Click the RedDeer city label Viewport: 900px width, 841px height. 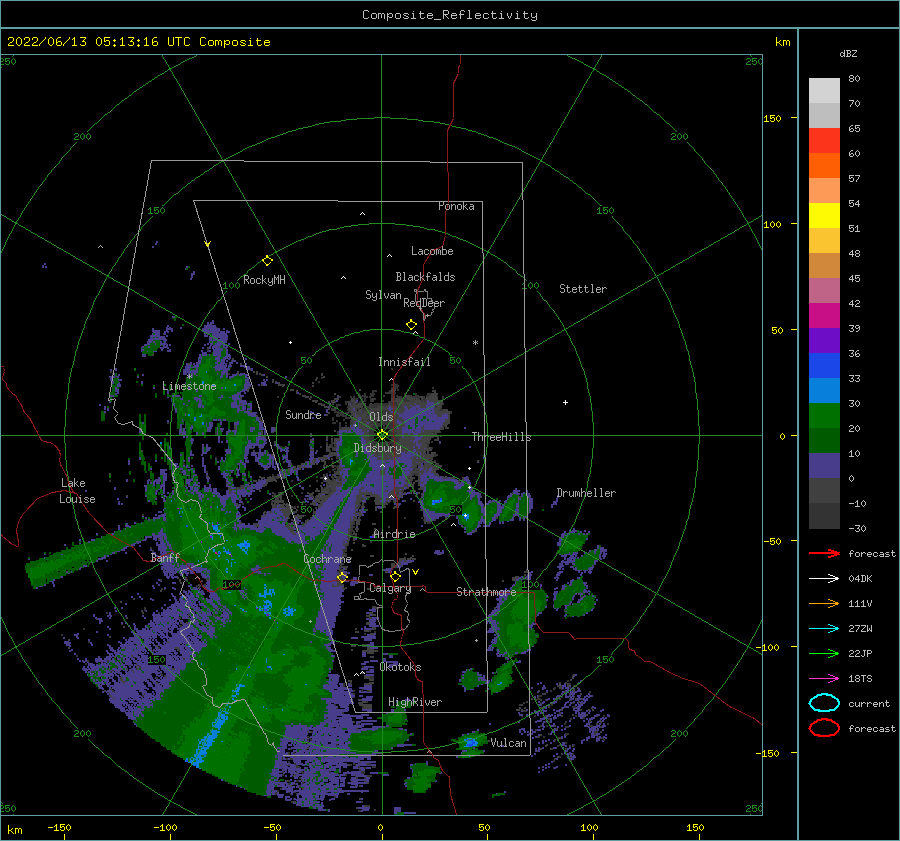point(424,303)
